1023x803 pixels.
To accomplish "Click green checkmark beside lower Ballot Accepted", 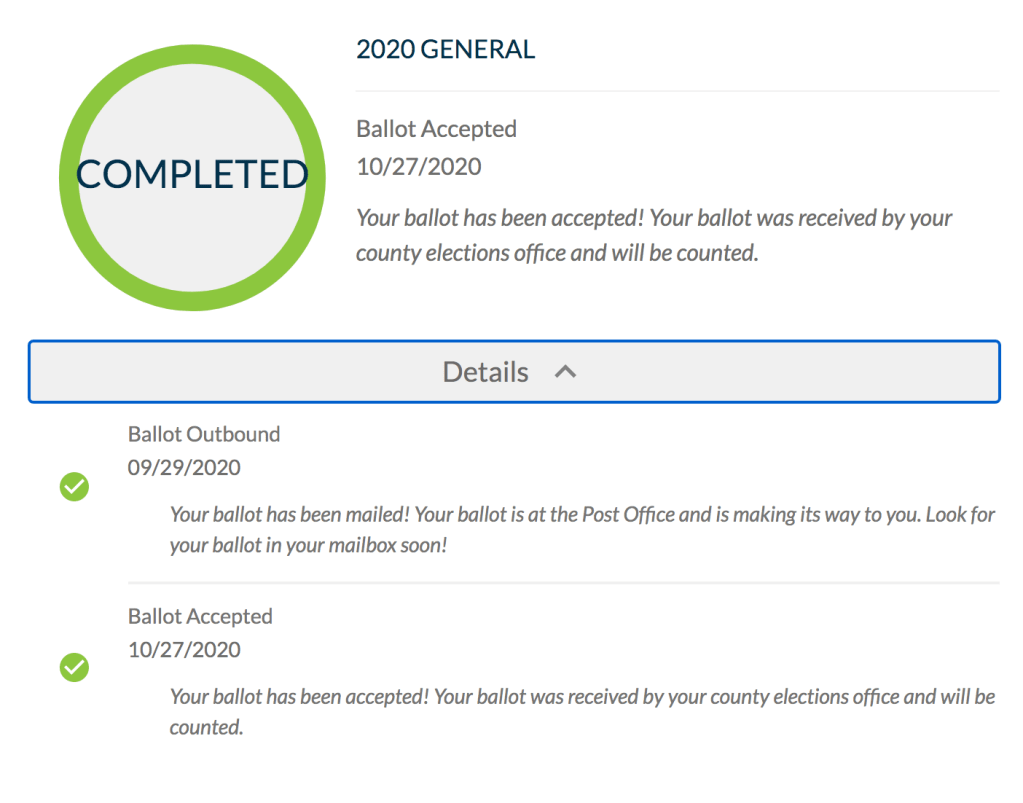I will [x=75, y=667].
